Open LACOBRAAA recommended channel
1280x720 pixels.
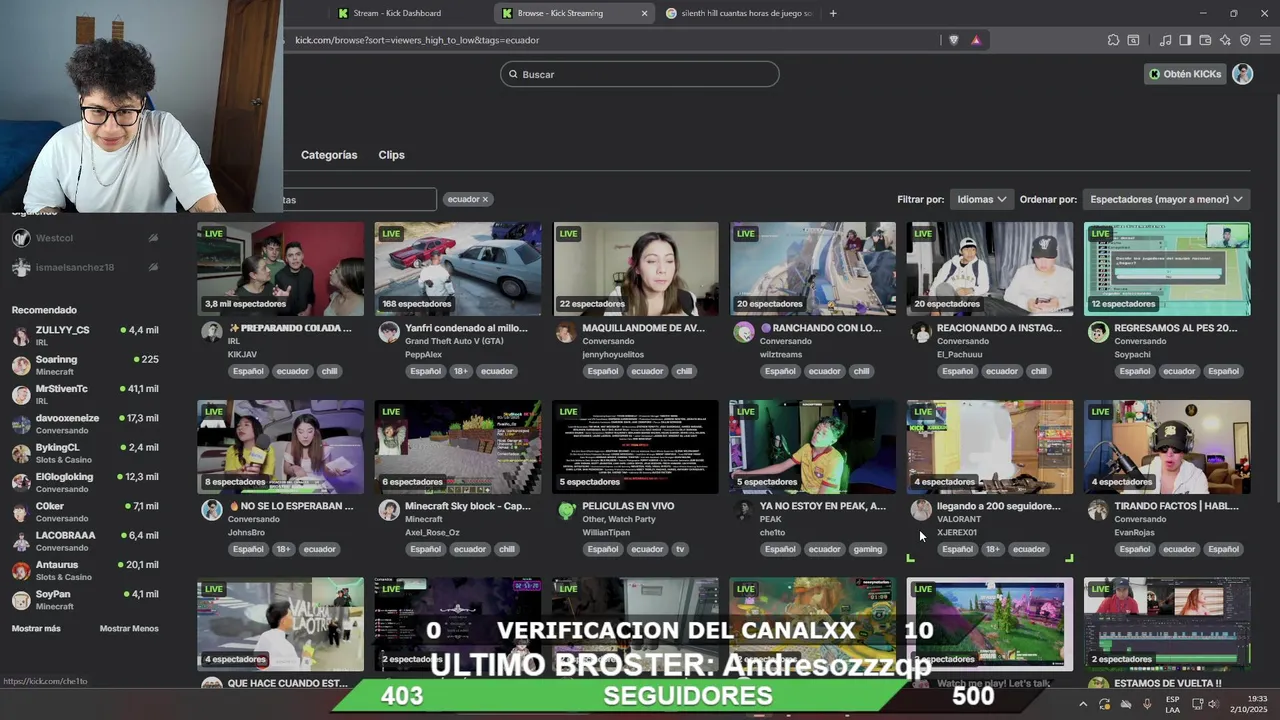pos(85,541)
